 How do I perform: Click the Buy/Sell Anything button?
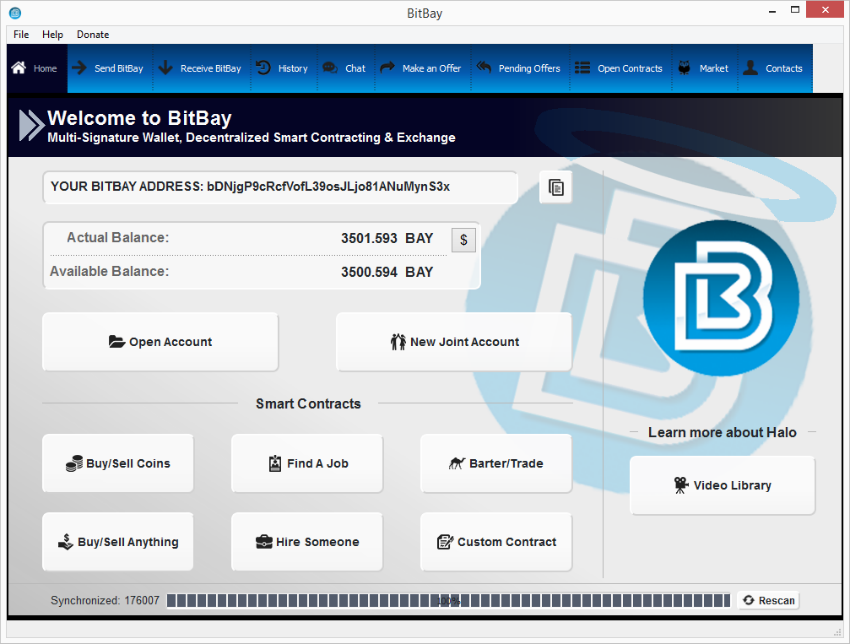pyautogui.click(x=118, y=542)
